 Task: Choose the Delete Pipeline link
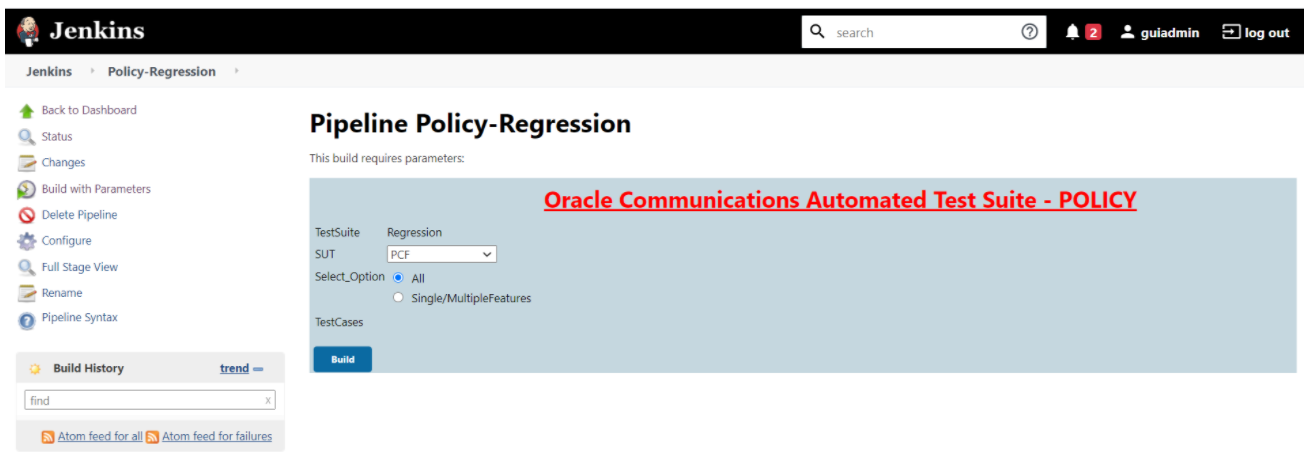click(79, 214)
